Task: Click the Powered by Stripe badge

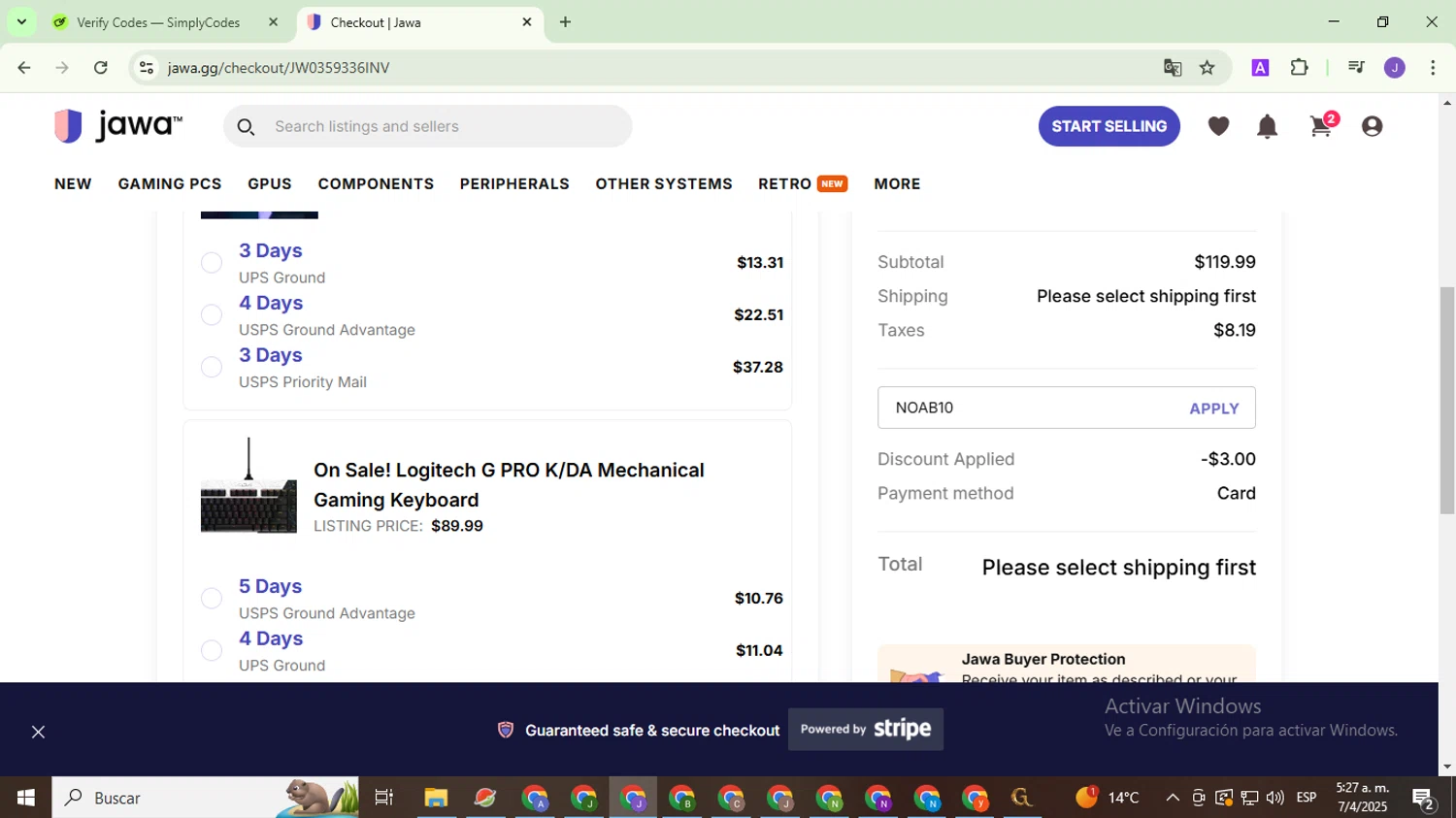Action: pyautogui.click(x=866, y=729)
